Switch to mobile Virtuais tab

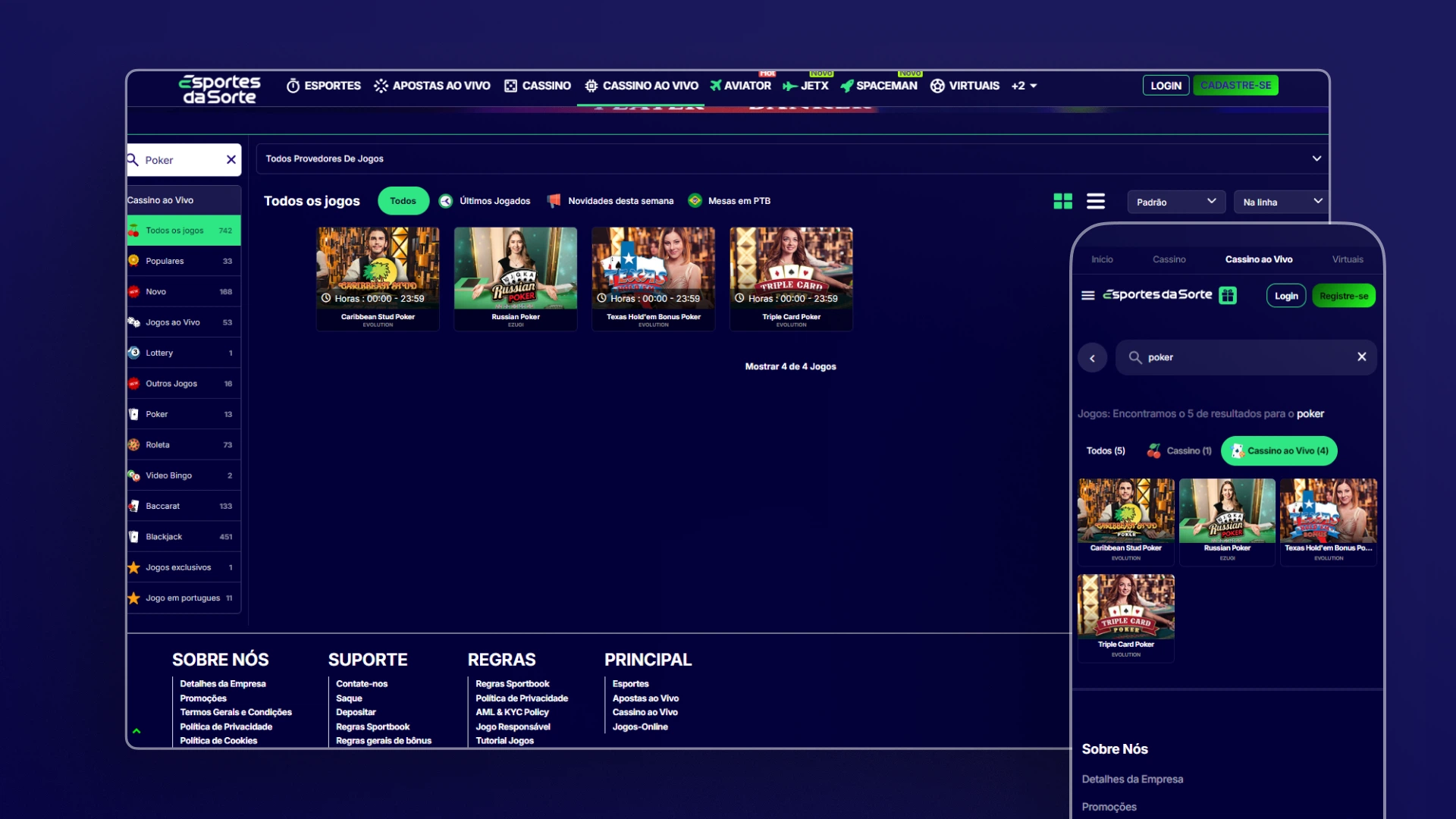pos(1348,259)
